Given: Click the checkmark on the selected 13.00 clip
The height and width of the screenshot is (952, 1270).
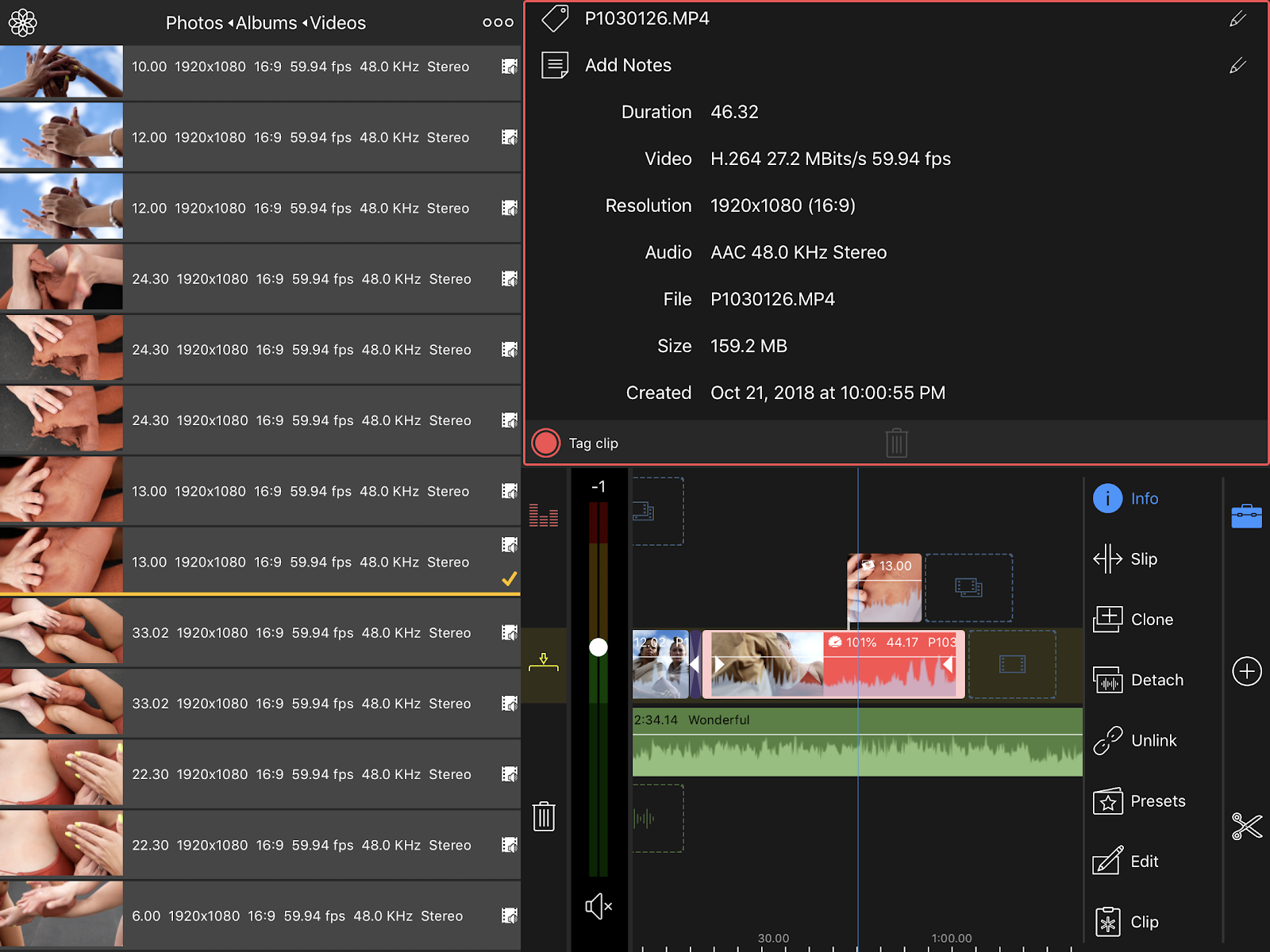Looking at the screenshot, I should (x=510, y=579).
